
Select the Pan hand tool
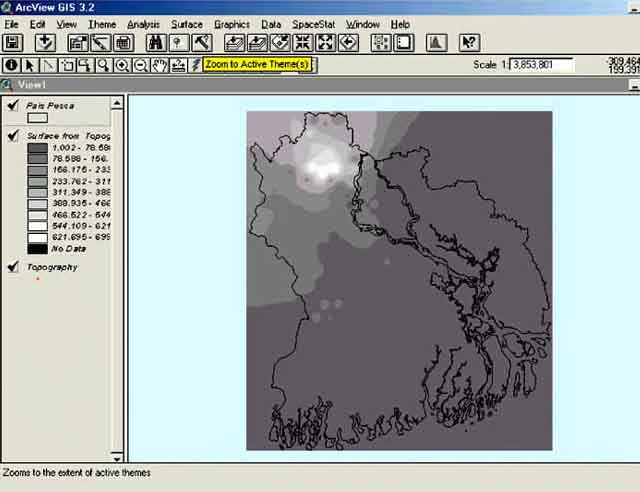coord(160,66)
